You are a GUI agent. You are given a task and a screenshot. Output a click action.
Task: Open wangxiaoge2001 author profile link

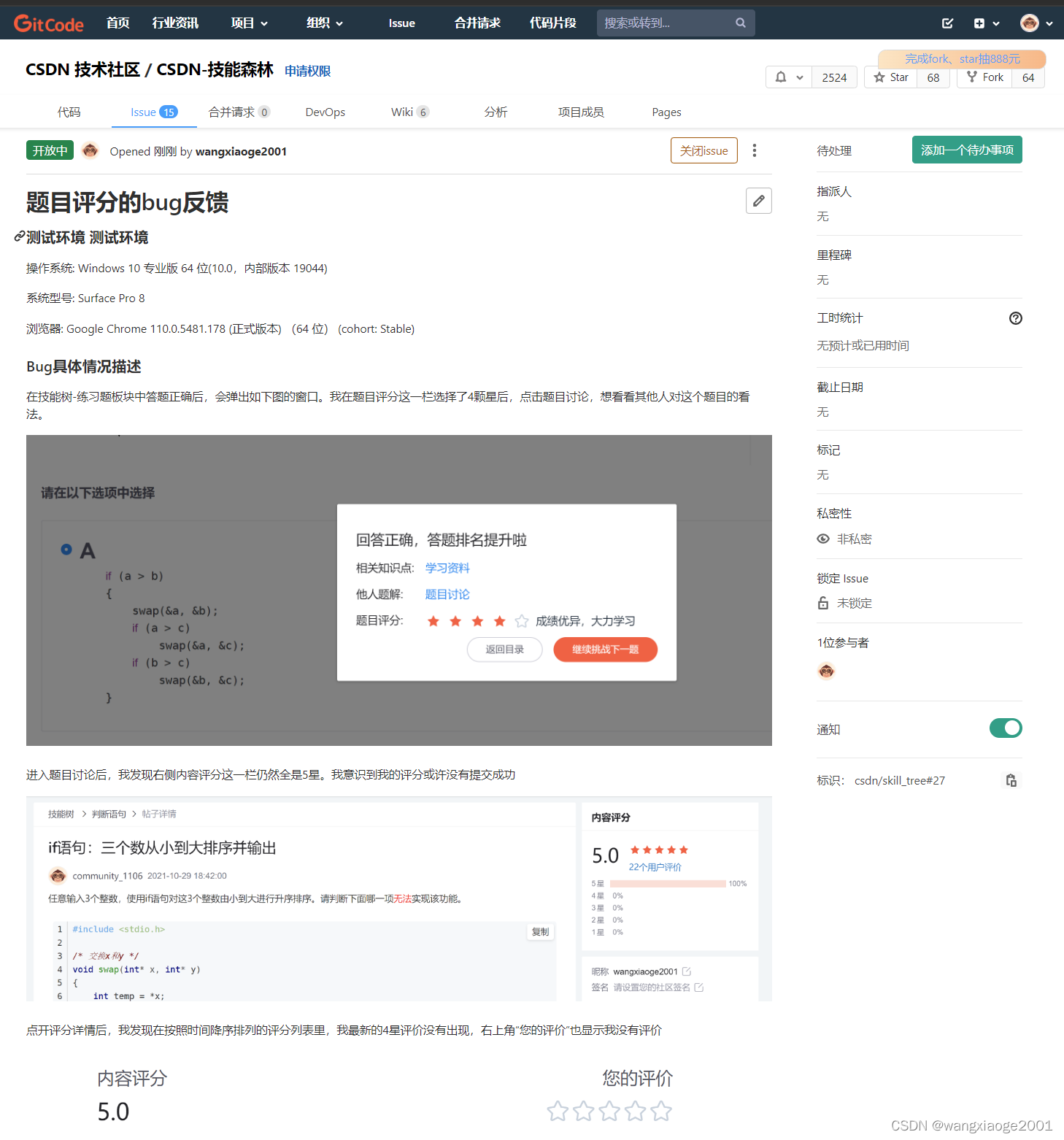[x=241, y=151]
